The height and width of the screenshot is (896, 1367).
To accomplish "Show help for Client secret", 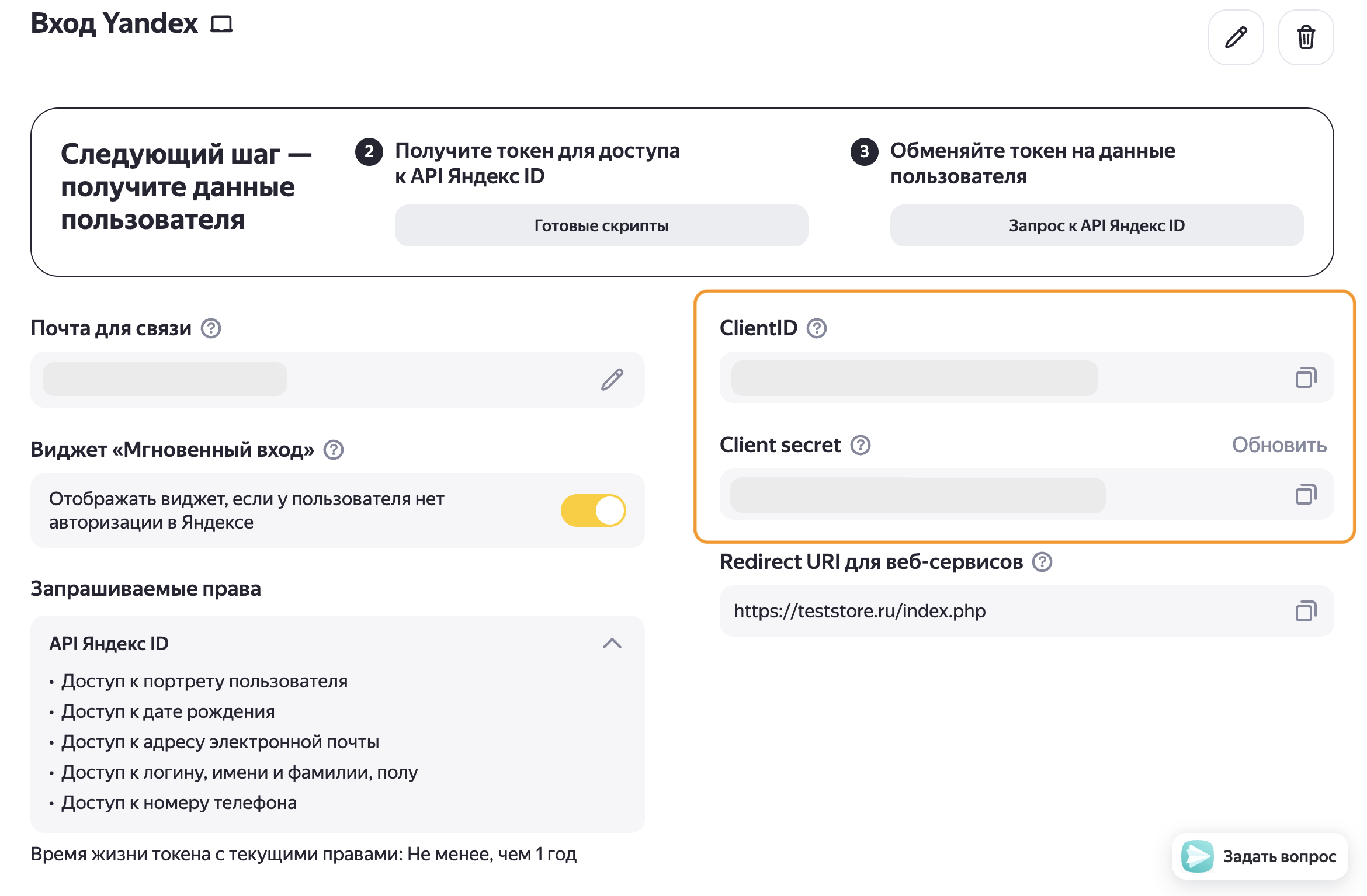I will click(x=861, y=445).
